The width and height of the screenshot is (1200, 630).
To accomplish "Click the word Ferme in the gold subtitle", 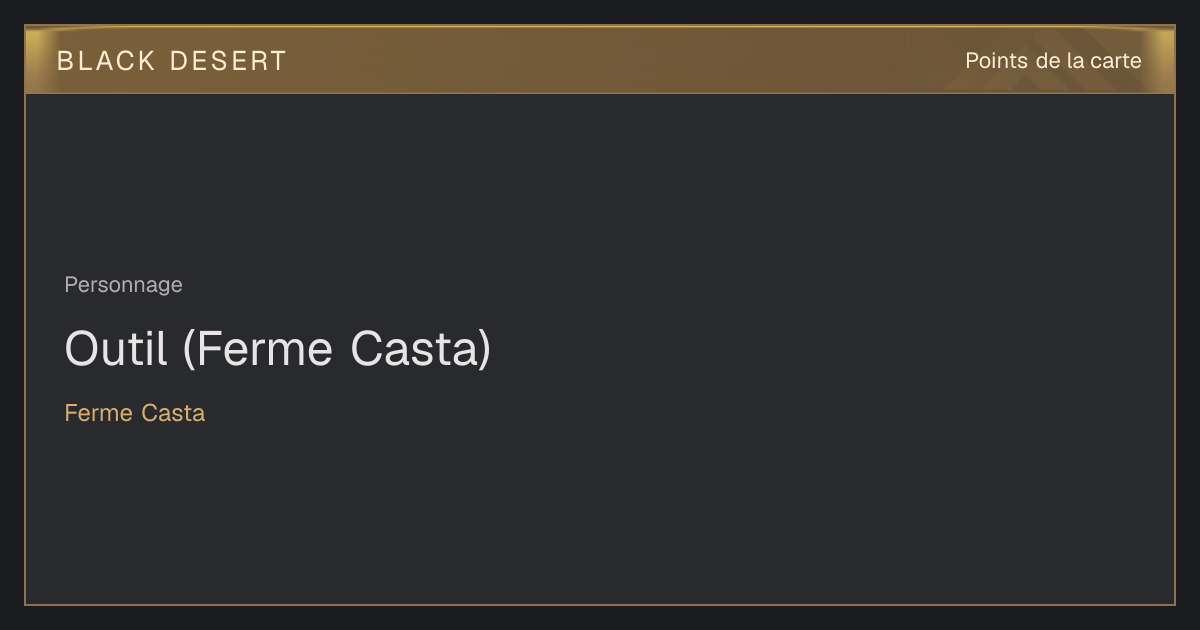I will [x=99, y=413].
